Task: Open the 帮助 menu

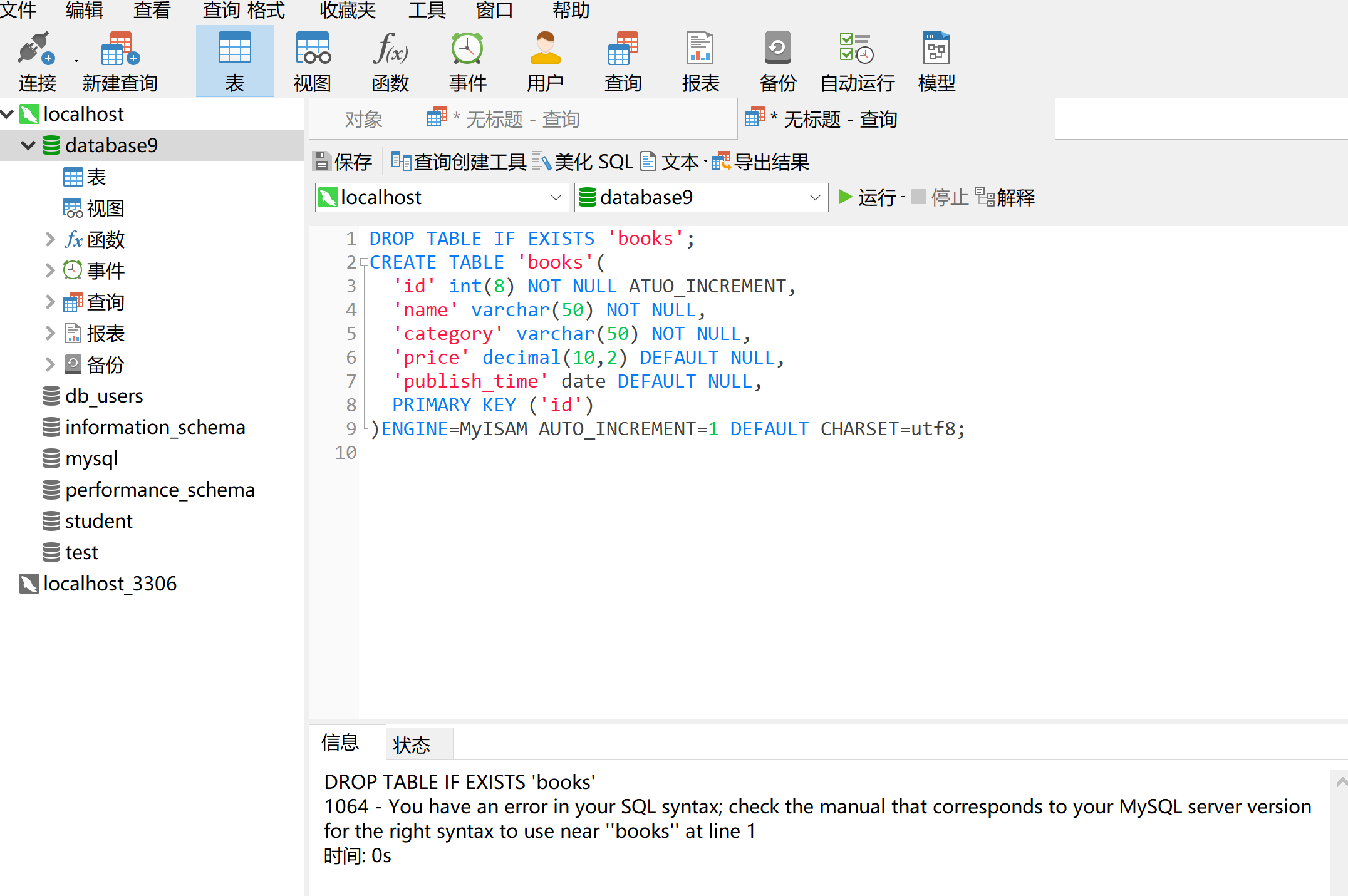Action: pos(571,10)
